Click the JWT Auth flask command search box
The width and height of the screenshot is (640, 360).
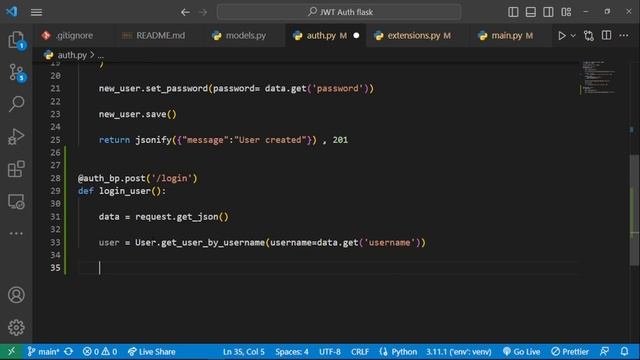339,12
